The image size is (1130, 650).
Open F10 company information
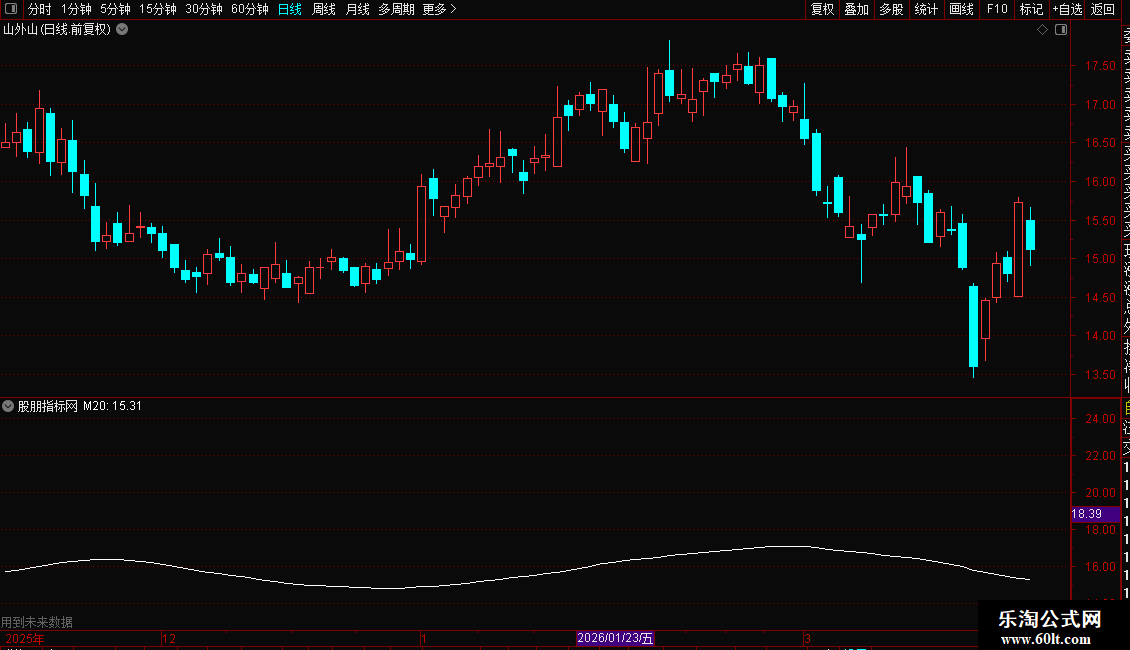click(997, 9)
